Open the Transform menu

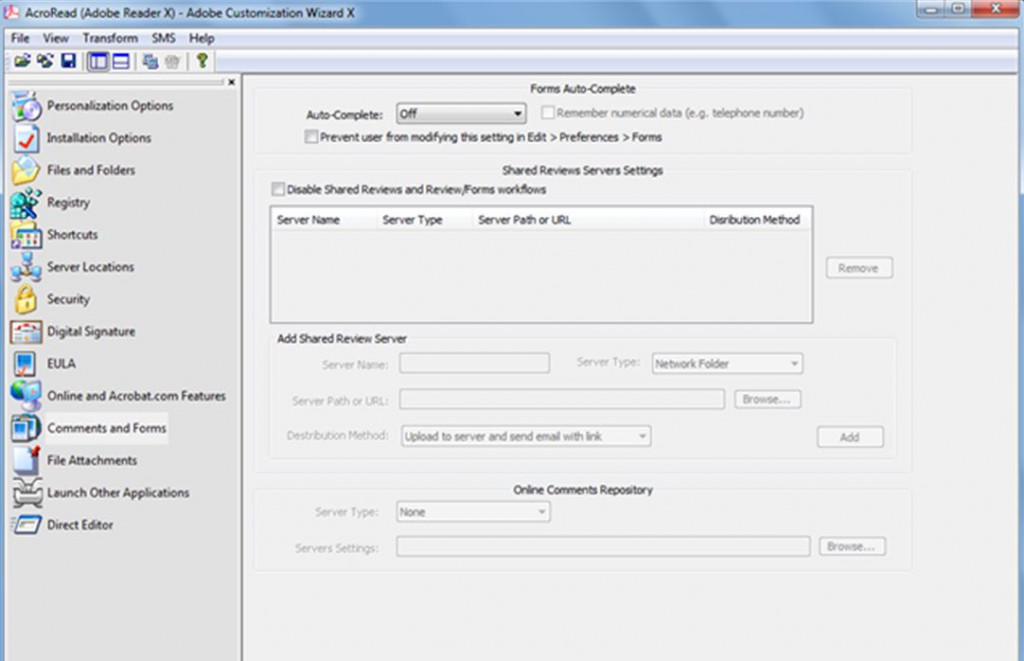110,38
